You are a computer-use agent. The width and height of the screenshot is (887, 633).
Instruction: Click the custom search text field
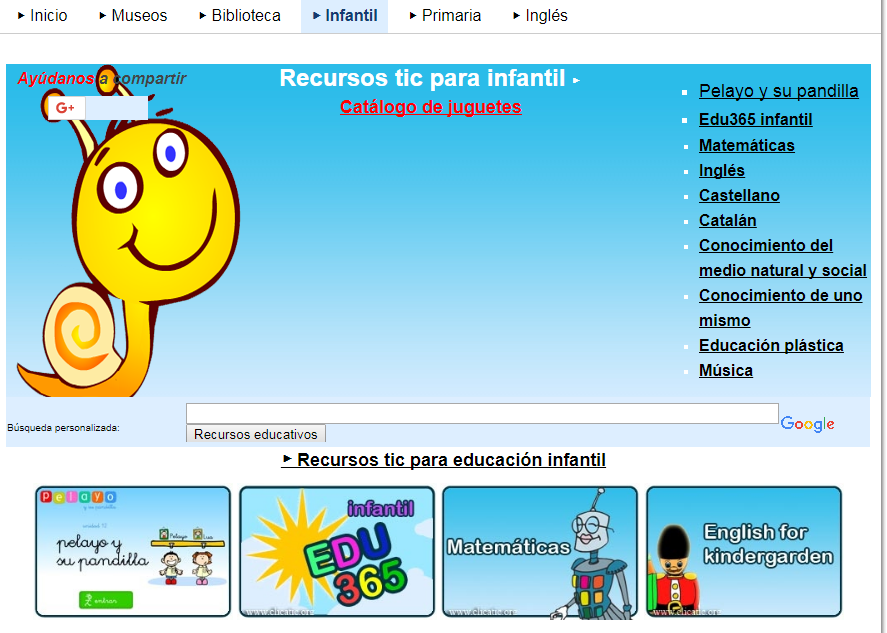[x=482, y=413]
